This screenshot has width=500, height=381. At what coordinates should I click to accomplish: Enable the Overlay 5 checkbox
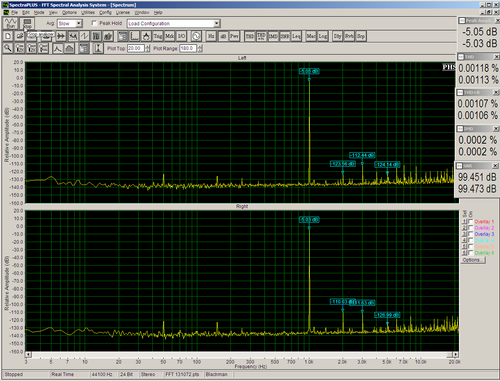click(x=471, y=247)
